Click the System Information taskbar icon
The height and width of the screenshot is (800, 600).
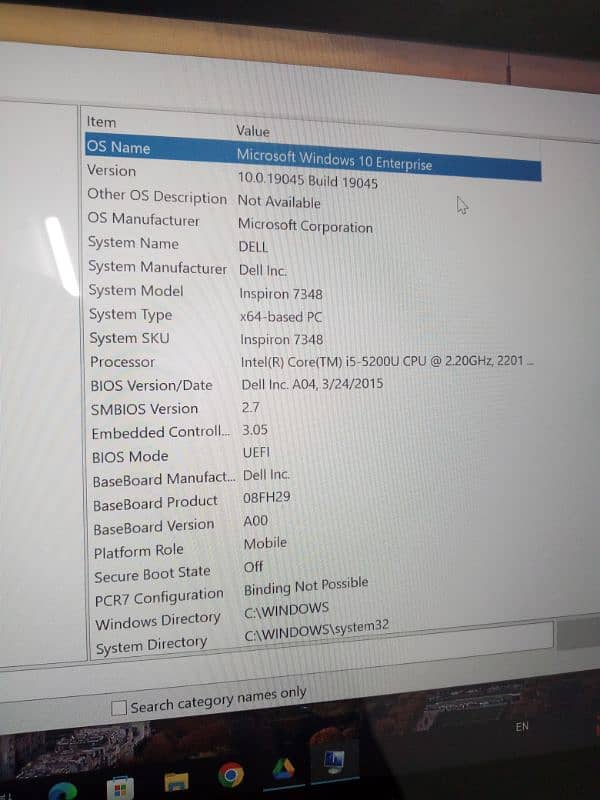click(334, 762)
